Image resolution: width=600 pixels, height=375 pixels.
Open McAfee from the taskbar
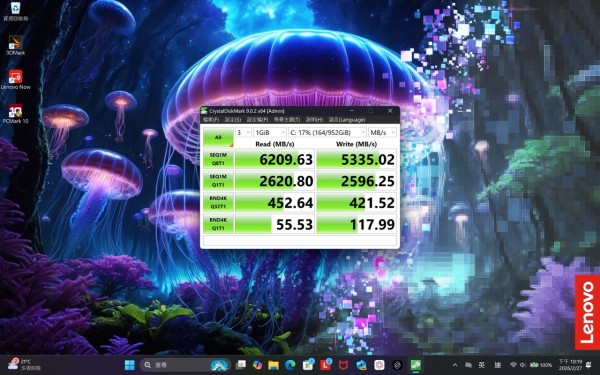(343, 365)
